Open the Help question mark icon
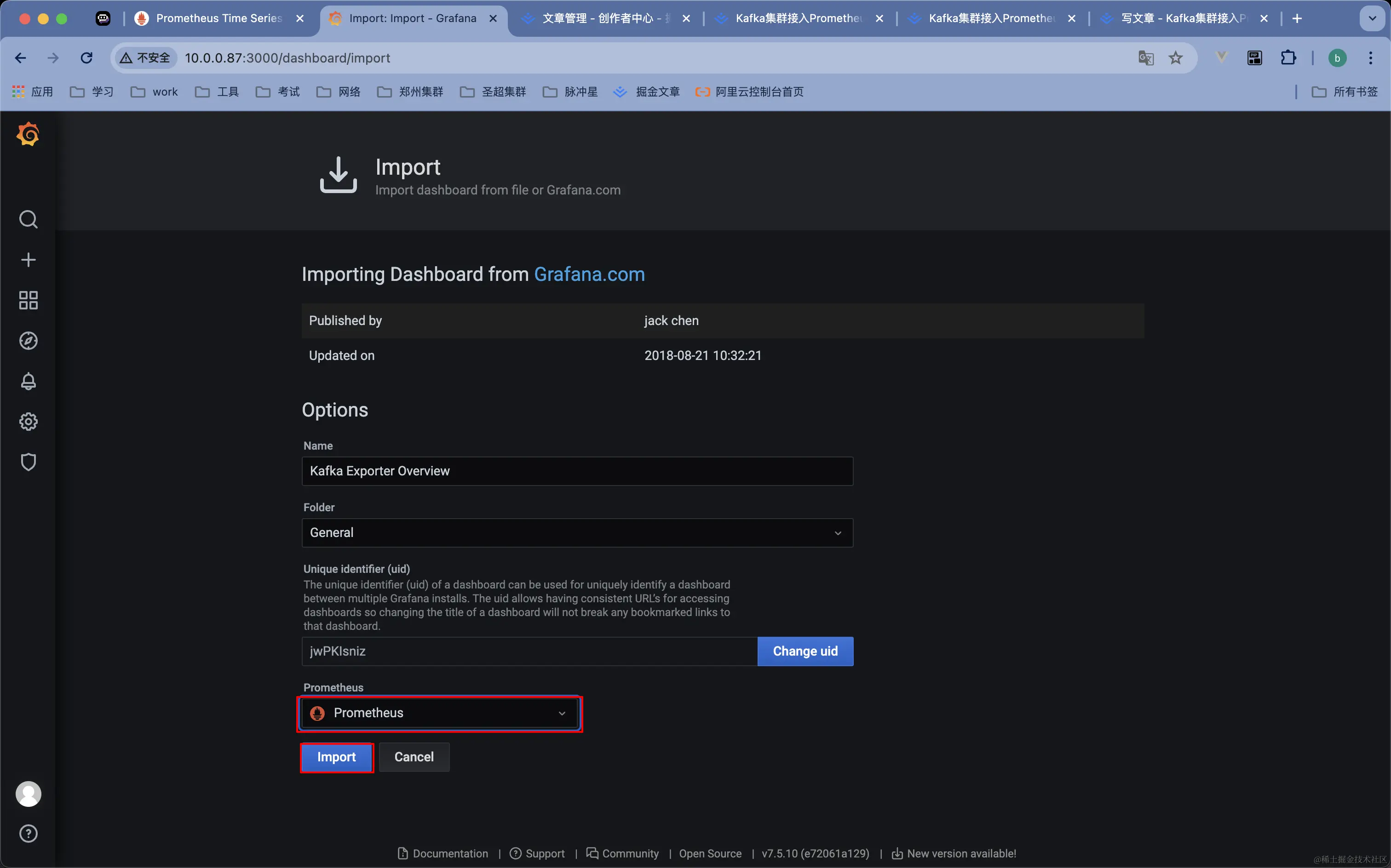The width and height of the screenshot is (1391, 868). point(28,834)
